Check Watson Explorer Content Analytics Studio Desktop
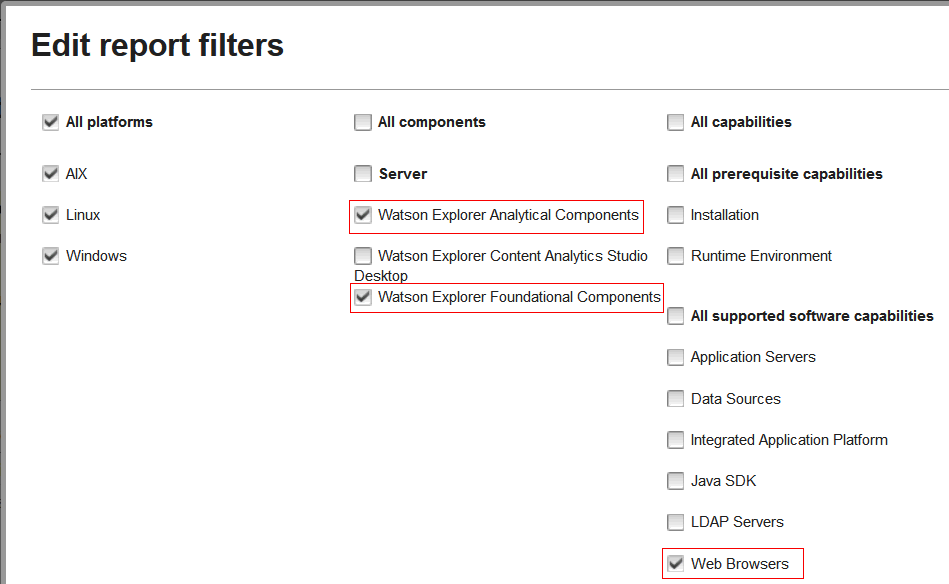Image resolution: width=949 pixels, height=584 pixels. (x=363, y=256)
